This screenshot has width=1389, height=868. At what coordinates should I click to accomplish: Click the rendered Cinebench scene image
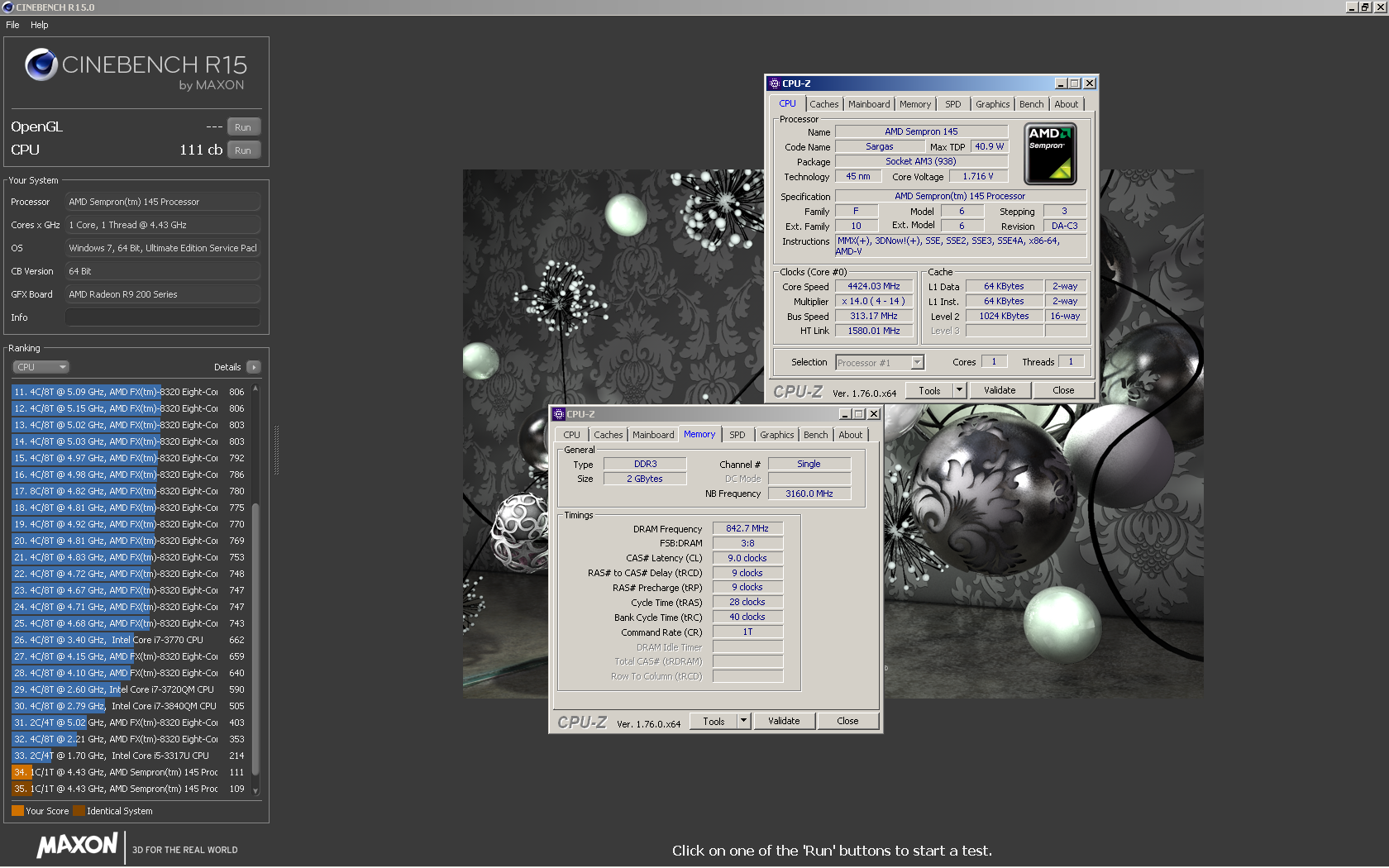click(x=833, y=434)
